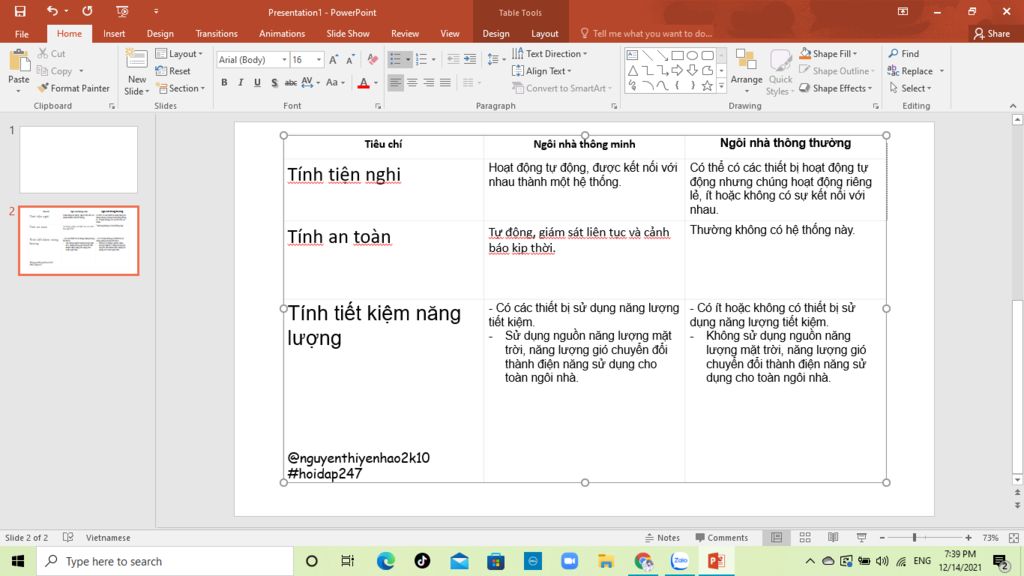Image resolution: width=1024 pixels, height=576 pixels.
Task: Toggle the Notes pane
Action: coord(662,537)
